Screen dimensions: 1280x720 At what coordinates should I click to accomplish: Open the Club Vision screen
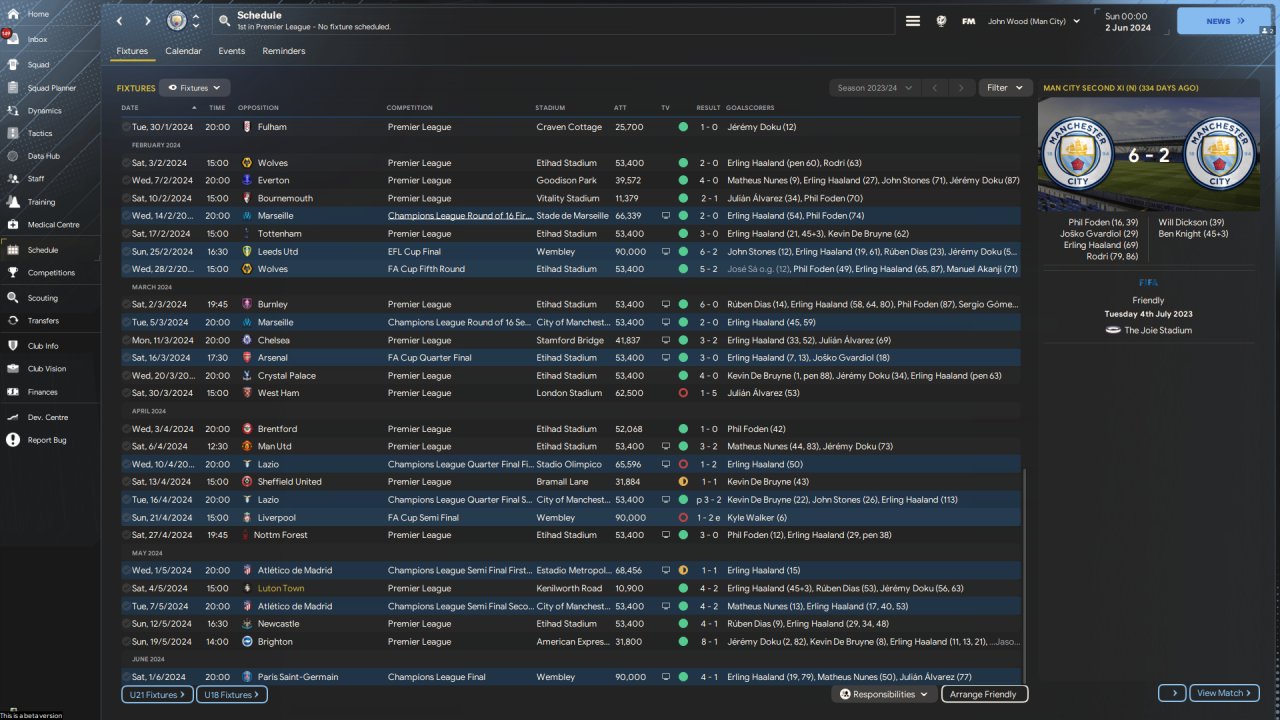tap(47, 369)
